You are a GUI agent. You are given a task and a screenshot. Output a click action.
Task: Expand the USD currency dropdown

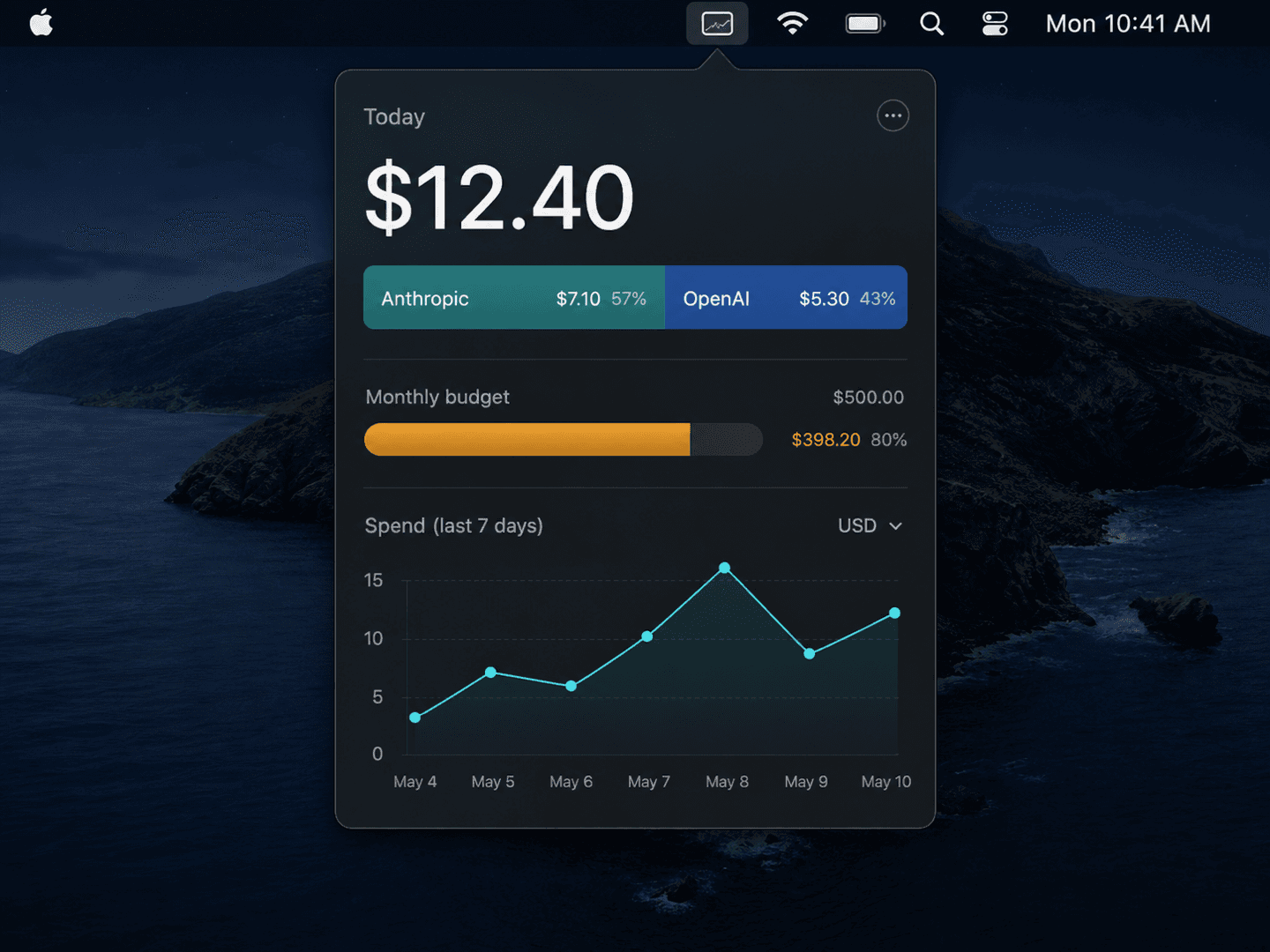point(870,525)
